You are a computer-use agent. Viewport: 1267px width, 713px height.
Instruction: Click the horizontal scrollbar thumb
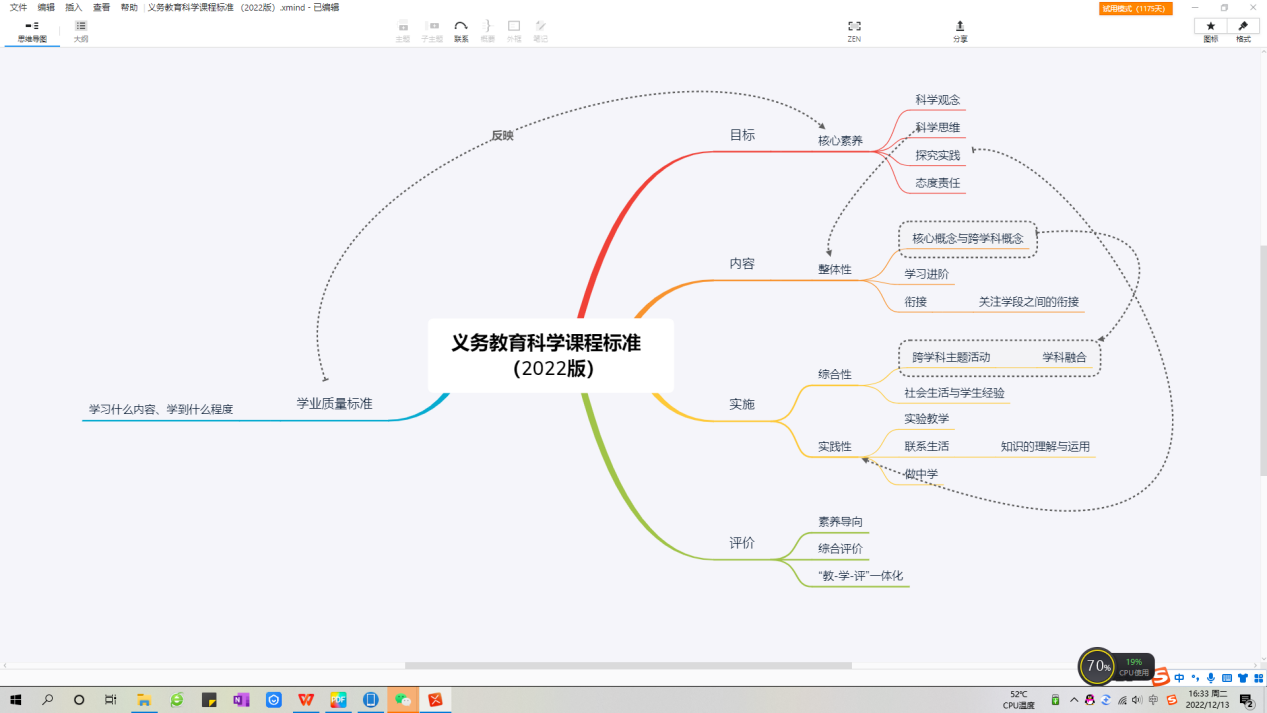coord(628,665)
